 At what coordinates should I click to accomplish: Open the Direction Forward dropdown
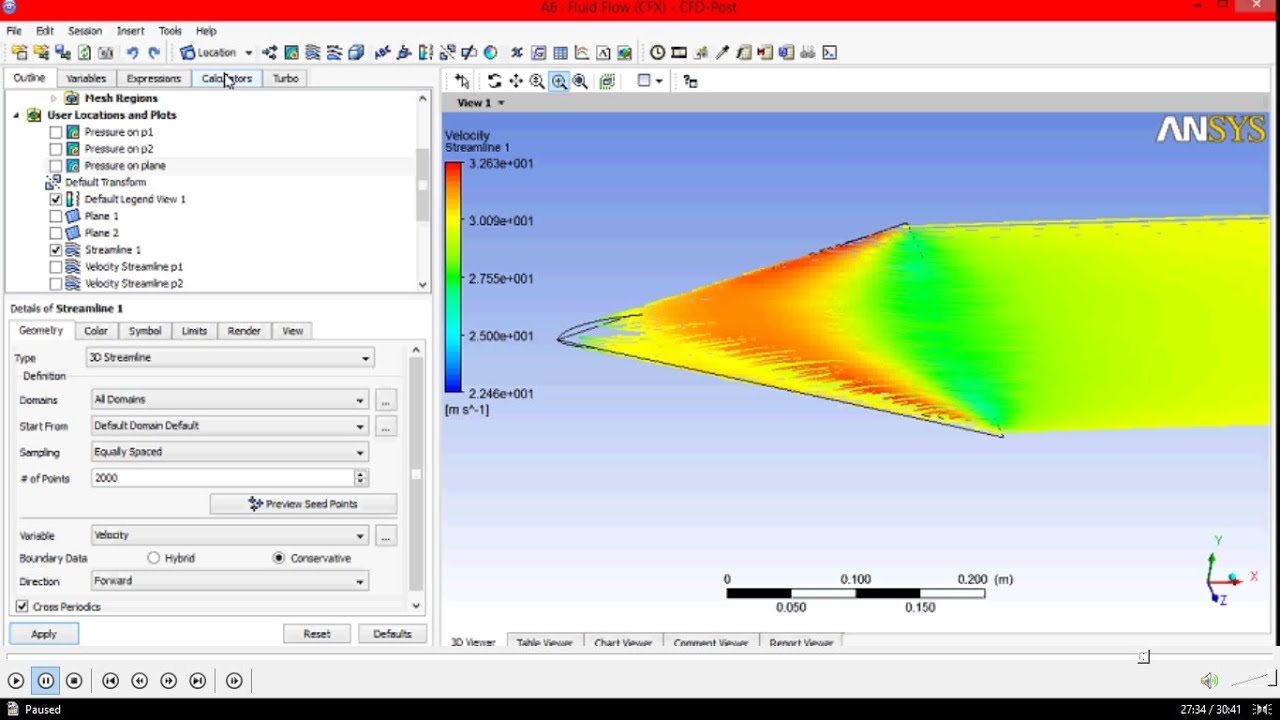(x=229, y=581)
